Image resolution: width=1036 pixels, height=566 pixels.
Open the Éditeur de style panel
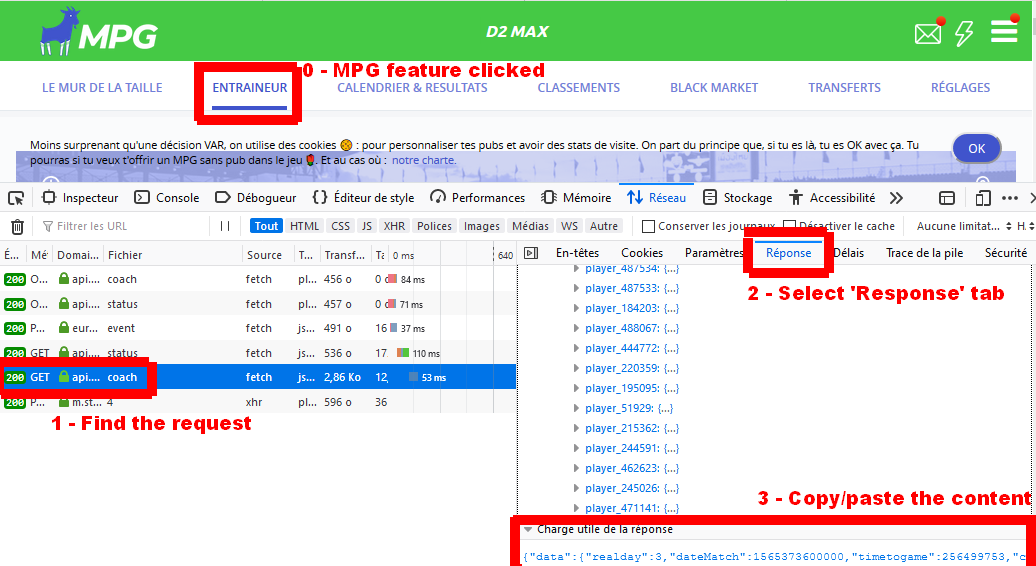point(363,197)
